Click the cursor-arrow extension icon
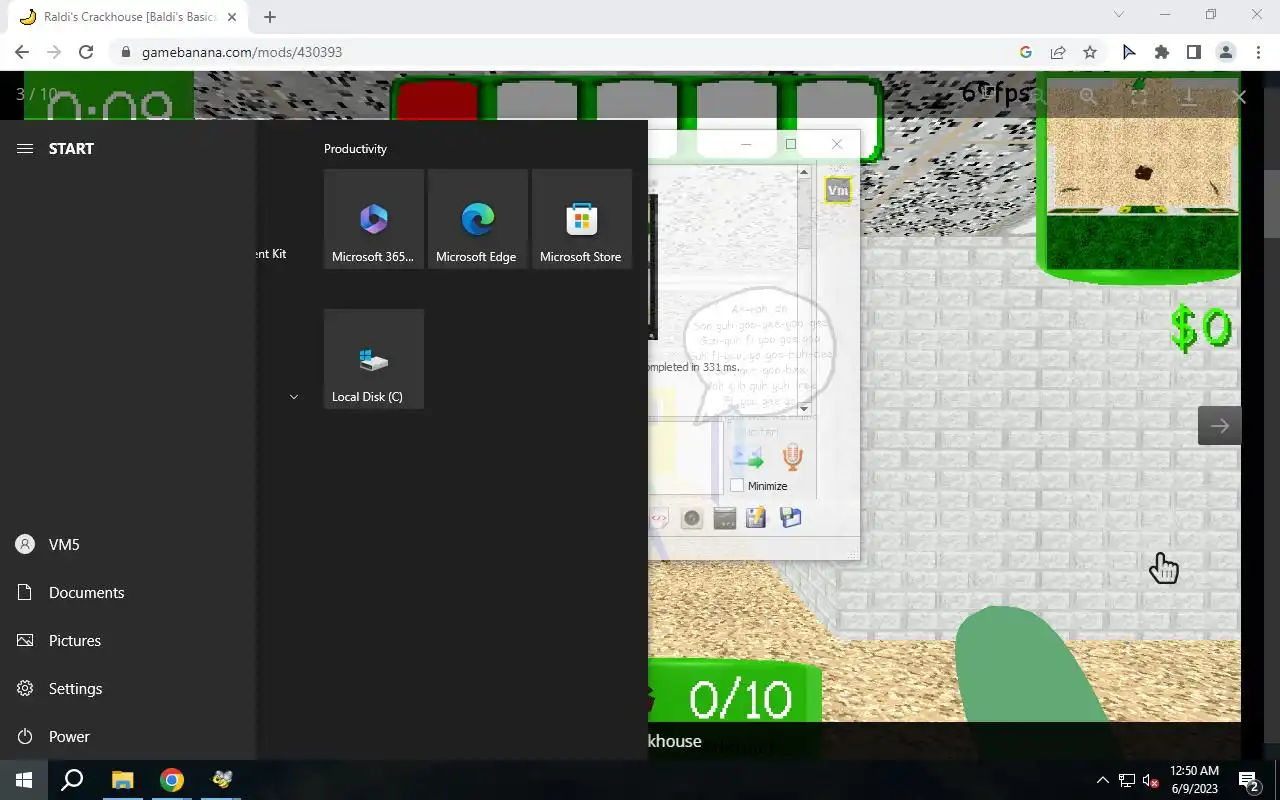The image size is (1280, 800). click(1129, 52)
